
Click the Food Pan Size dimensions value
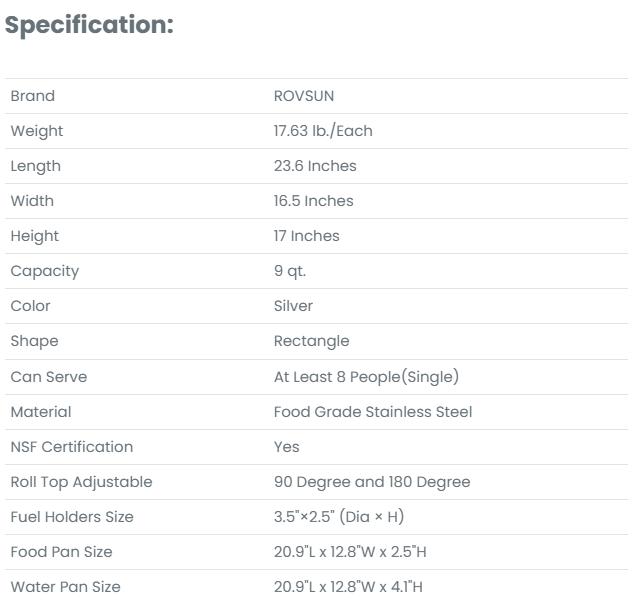click(x=350, y=552)
